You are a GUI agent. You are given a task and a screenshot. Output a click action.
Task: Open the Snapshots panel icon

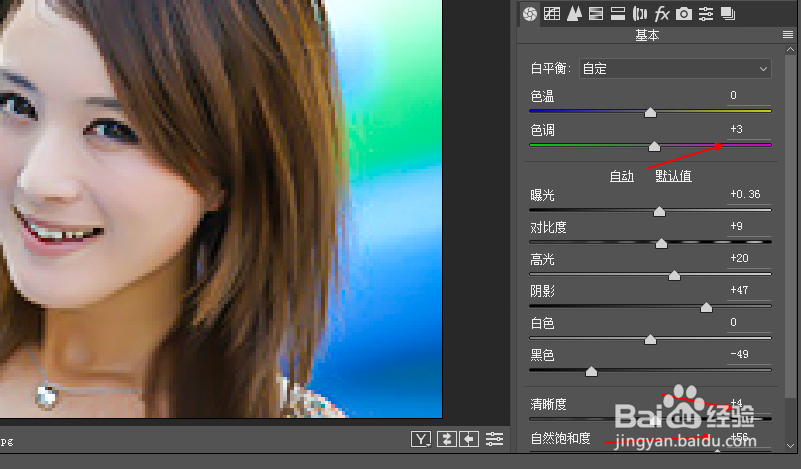728,14
